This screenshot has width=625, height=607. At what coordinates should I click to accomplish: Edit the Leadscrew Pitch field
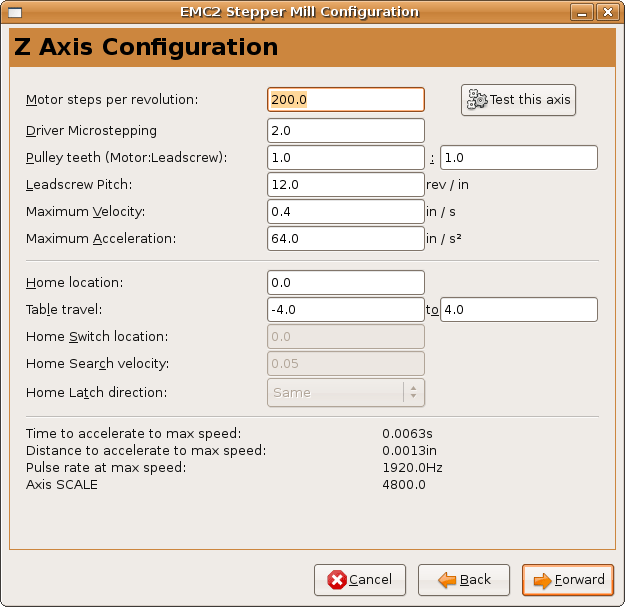click(x=346, y=185)
